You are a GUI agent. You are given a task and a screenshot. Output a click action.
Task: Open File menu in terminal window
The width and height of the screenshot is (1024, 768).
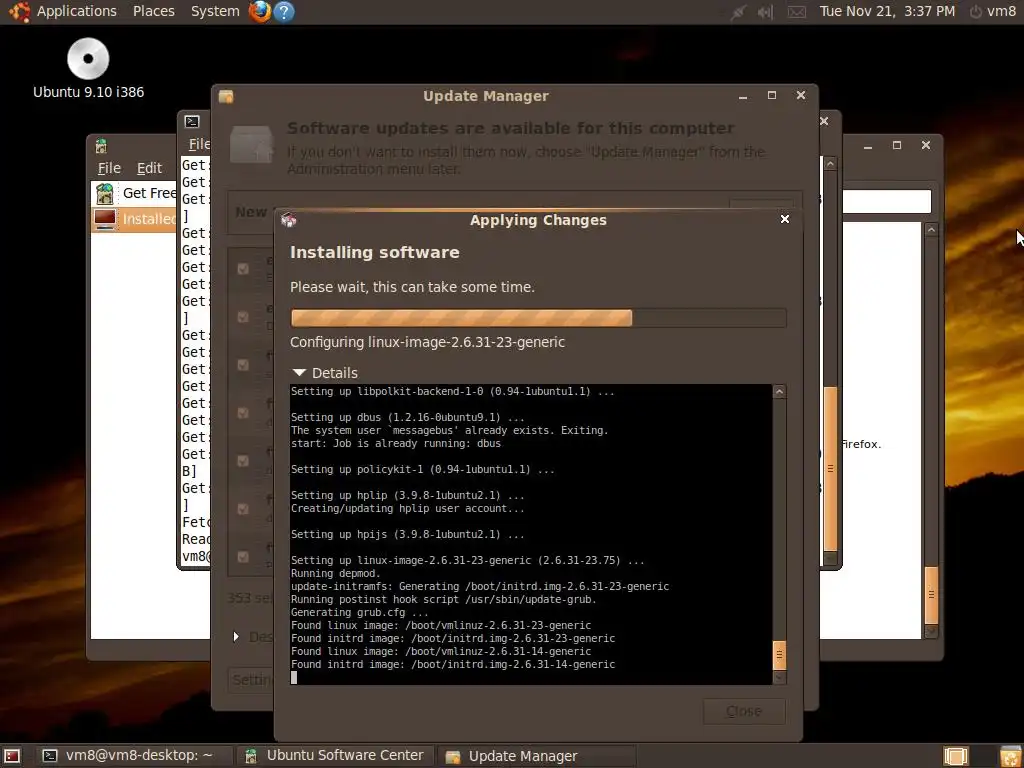click(x=199, y=144)
